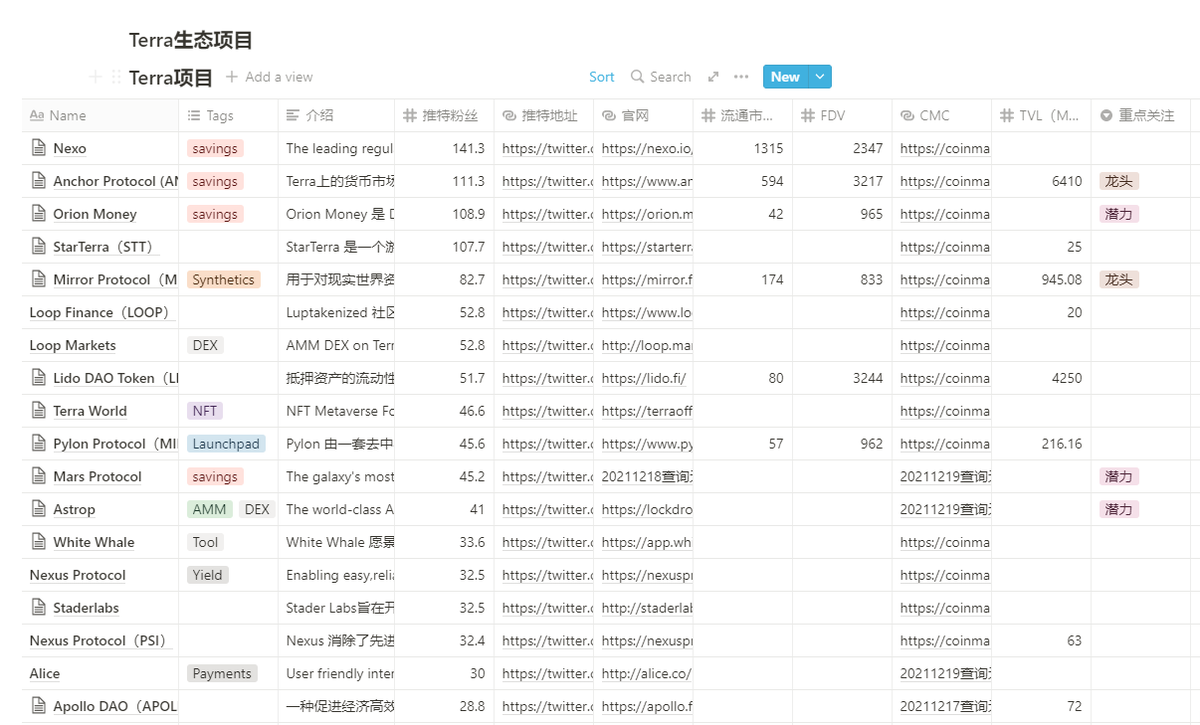Add a view to the database

[269, 77]
